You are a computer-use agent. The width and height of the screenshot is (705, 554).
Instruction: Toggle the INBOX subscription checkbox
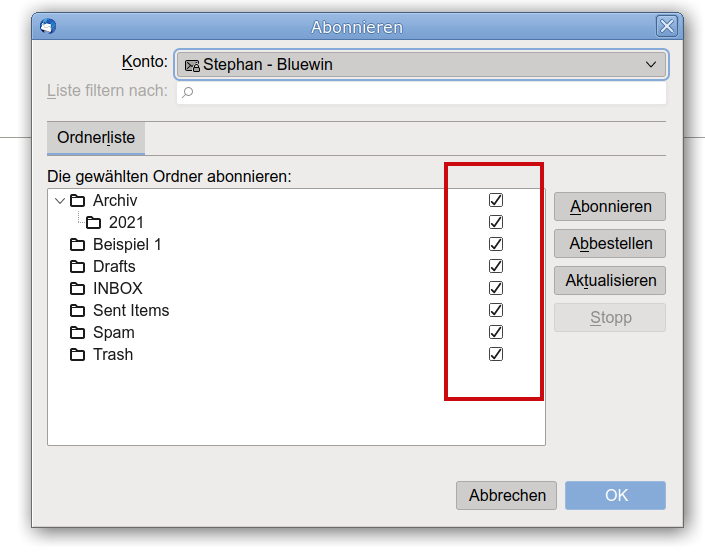496,288
